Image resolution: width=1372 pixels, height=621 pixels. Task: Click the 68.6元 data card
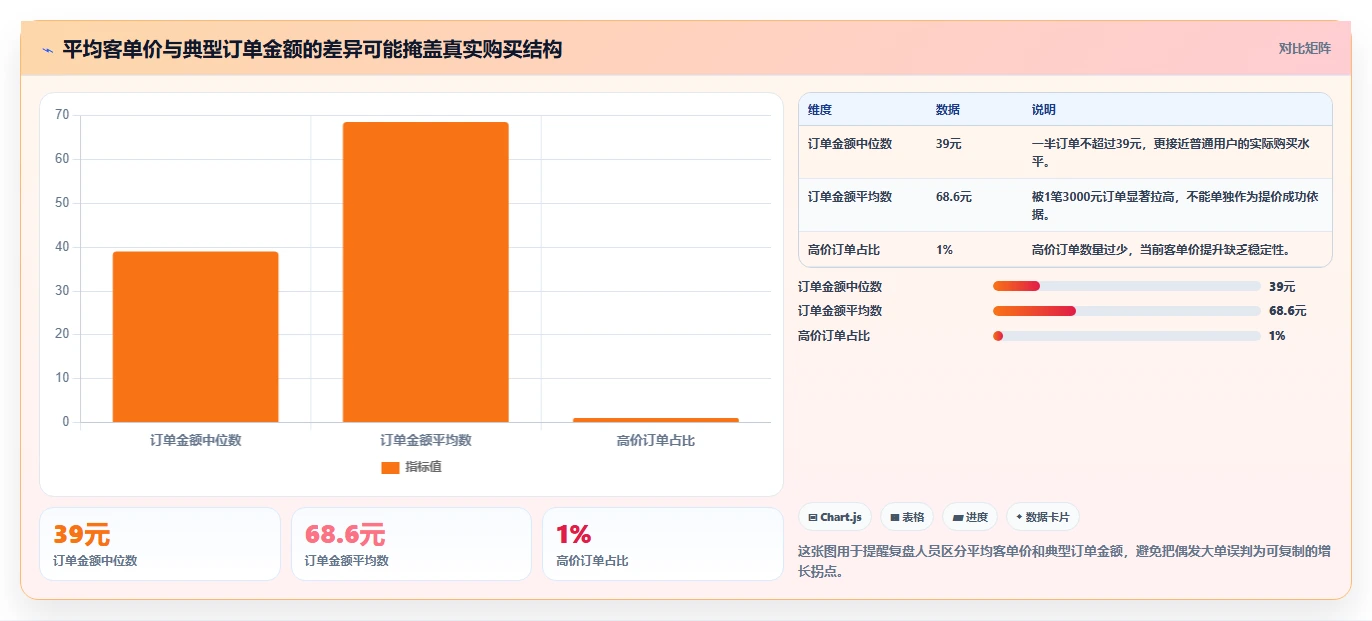411,544
